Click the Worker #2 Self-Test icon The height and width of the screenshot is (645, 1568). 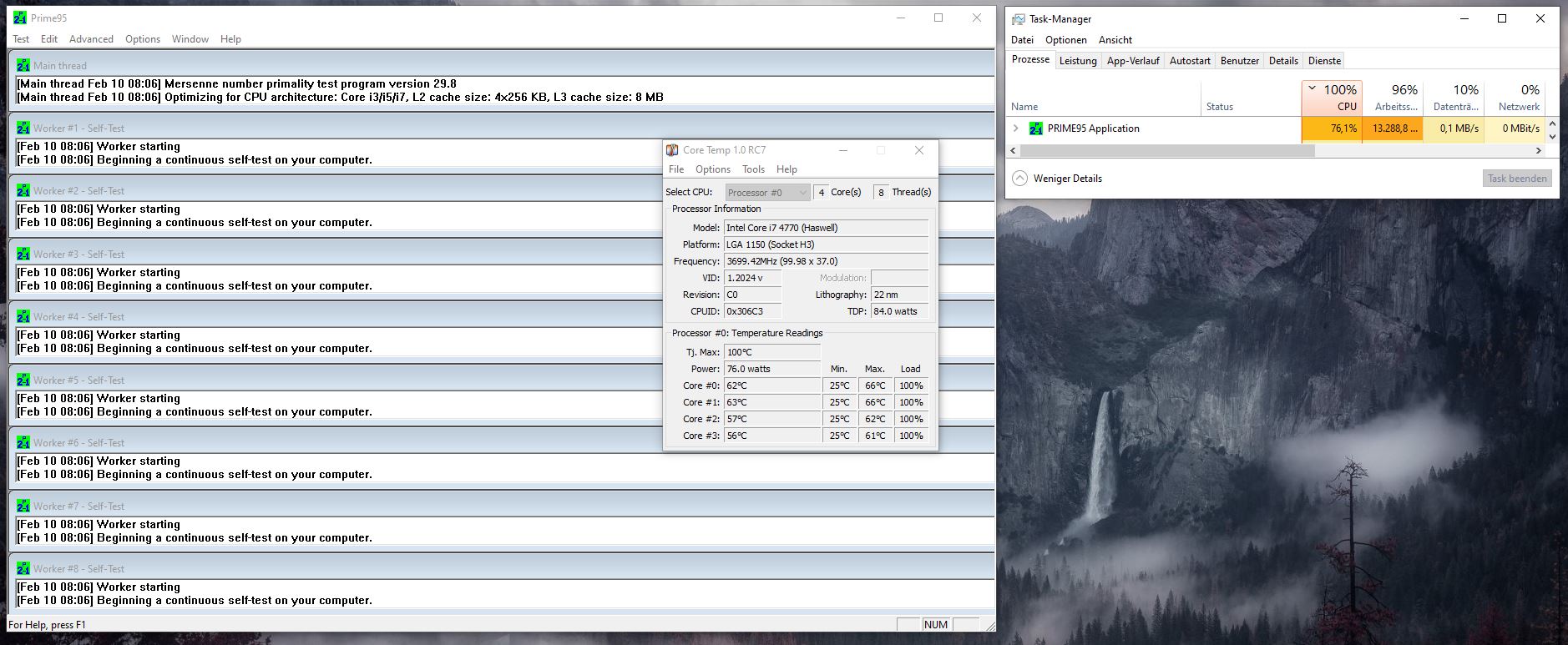click(23, 190)
